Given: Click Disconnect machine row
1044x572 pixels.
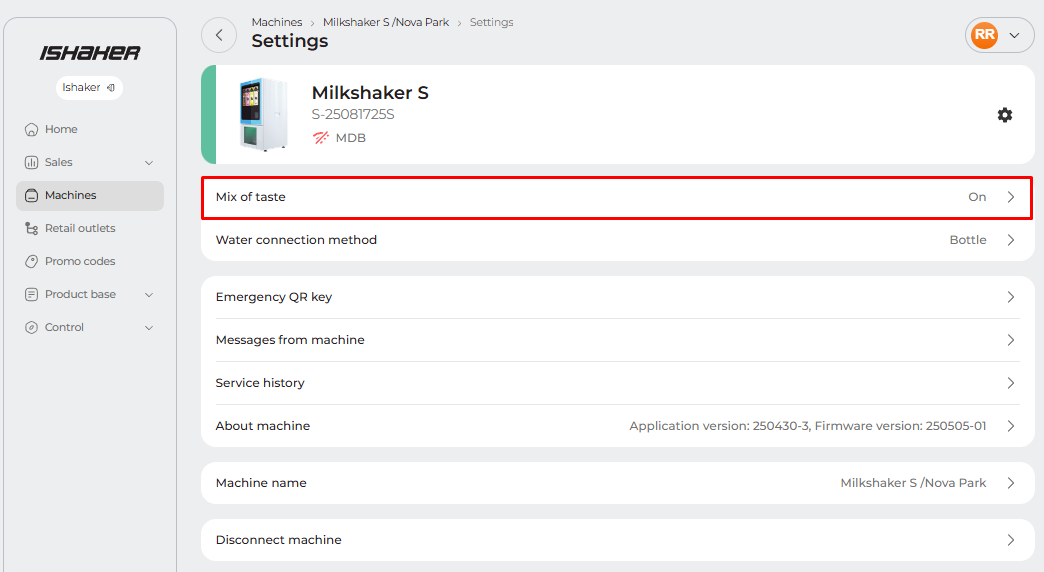Looking at the screenshot, I should (617, 540).
